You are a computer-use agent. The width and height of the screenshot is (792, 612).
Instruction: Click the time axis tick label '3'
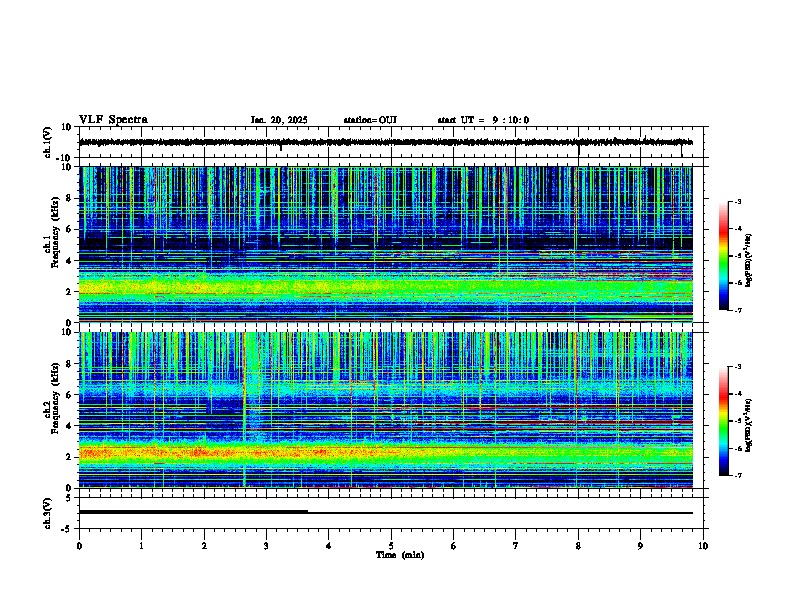pyautogui.click(x=266, y=546)
